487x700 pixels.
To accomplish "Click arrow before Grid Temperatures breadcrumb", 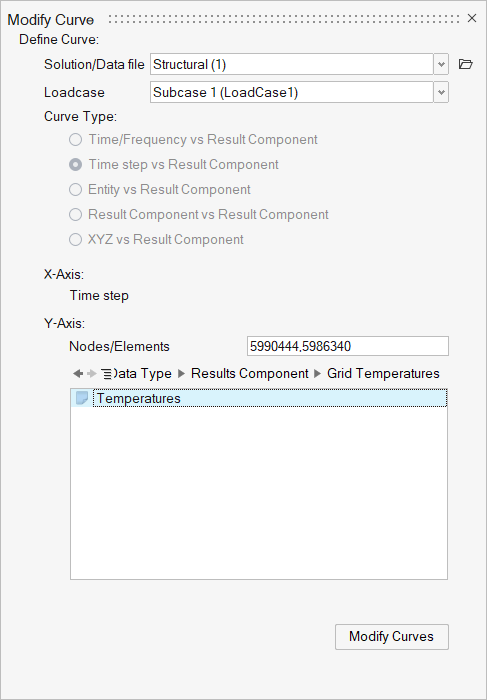I will pyautogui.click(x=317, y=374).
